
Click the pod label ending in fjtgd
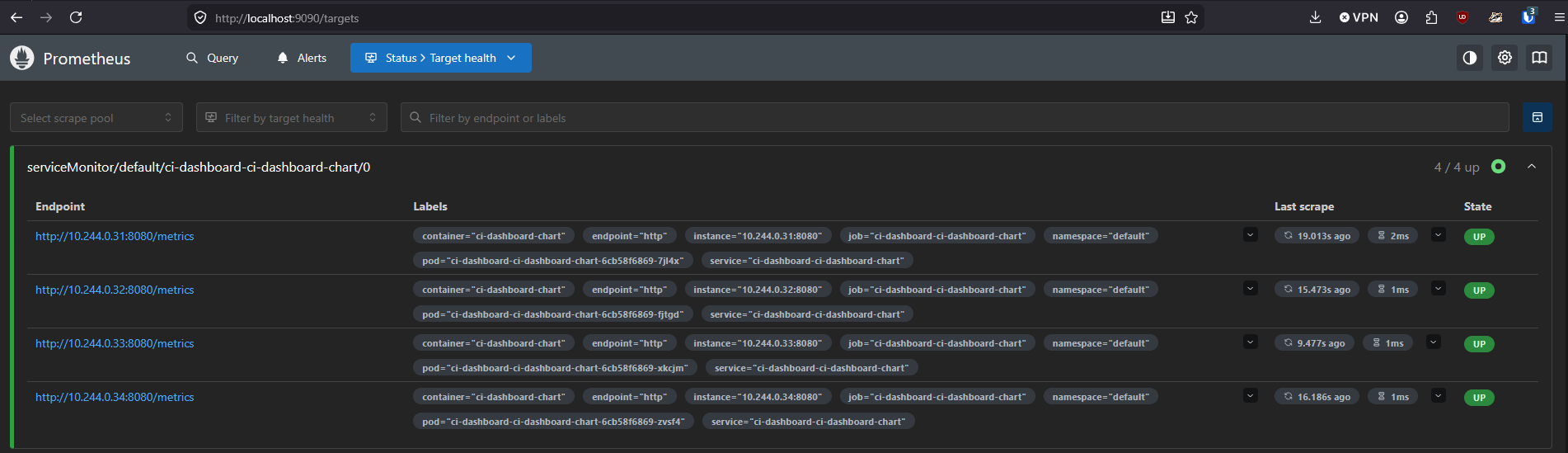click(x=552, y=314)
